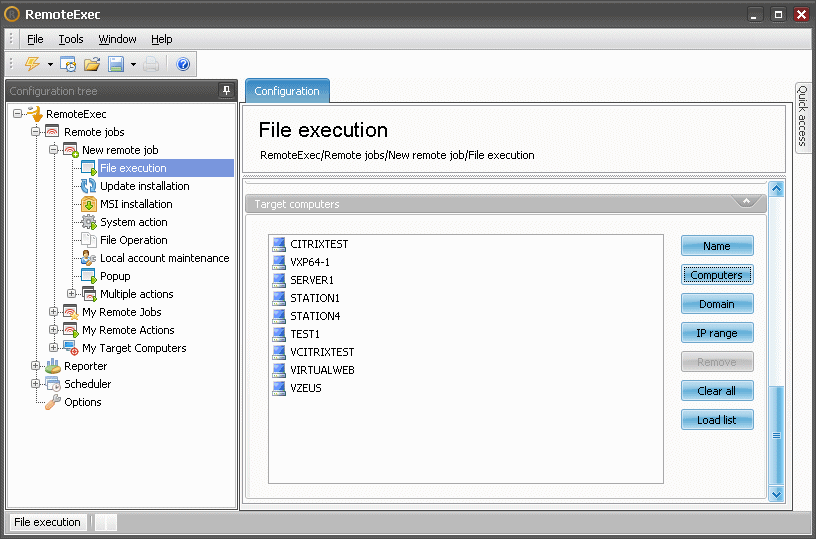Click the scrollbar up arrow
The width and height of the screenshot is (816, 539).
pos(776,189)
